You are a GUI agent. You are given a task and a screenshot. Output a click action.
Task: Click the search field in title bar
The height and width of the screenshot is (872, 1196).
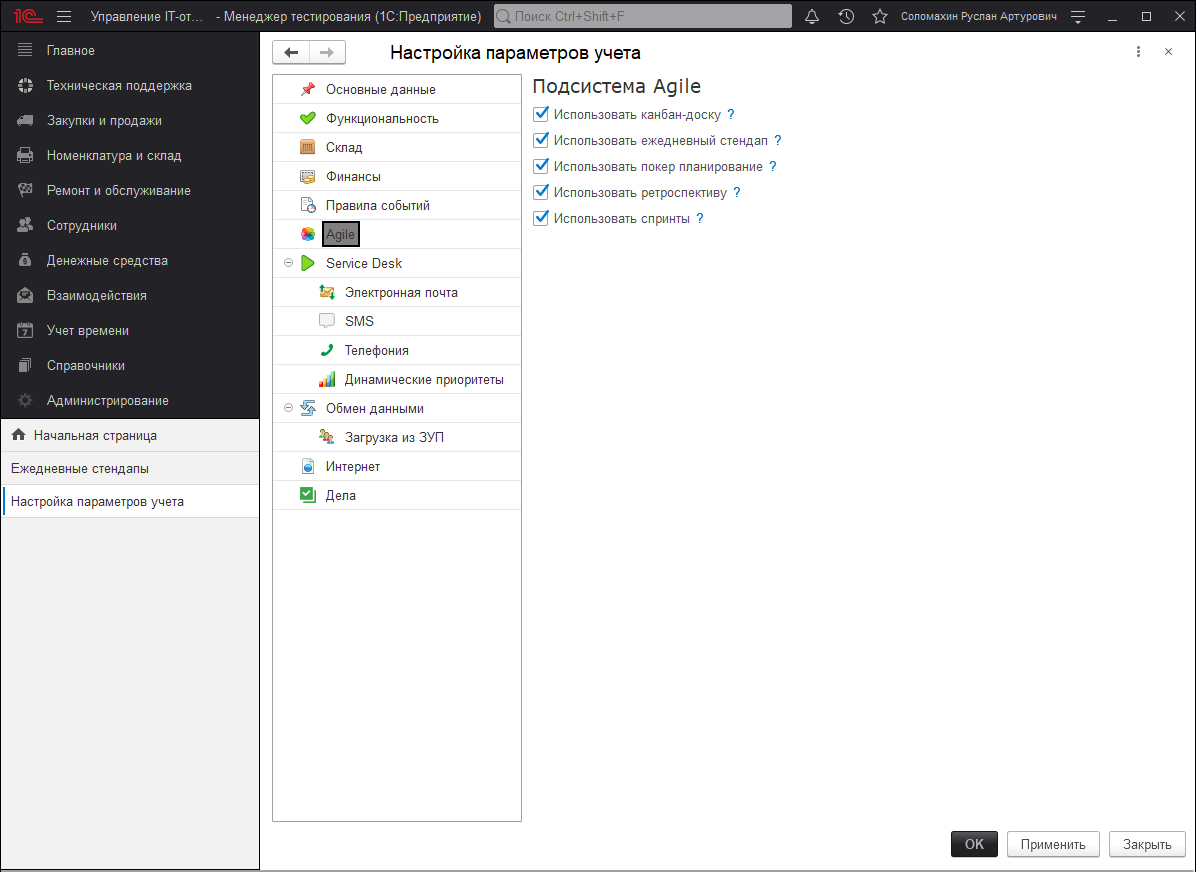[x=642, y=17]
